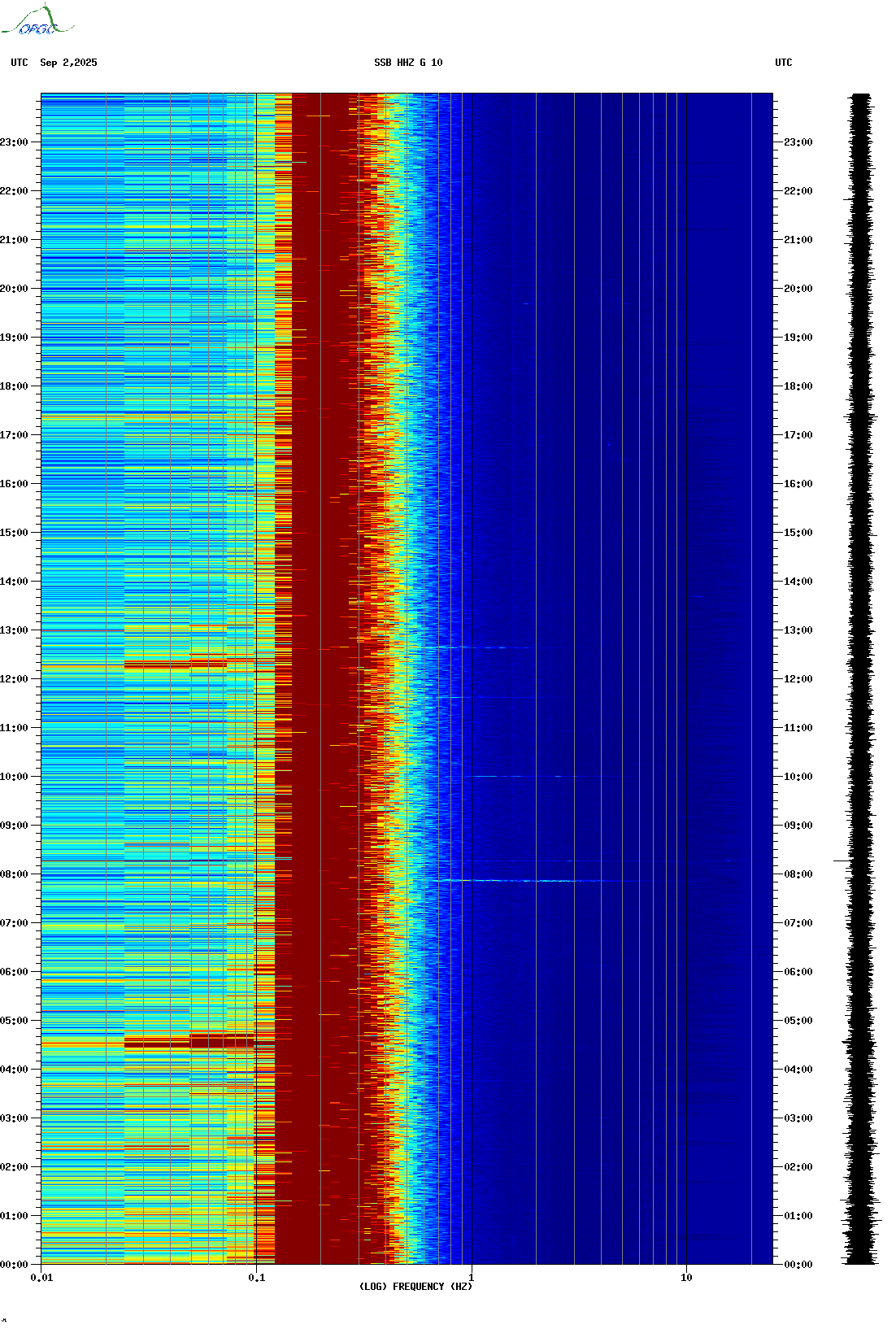
Task: Click the left axis 20:00 time label
Action: click(14, 289)
